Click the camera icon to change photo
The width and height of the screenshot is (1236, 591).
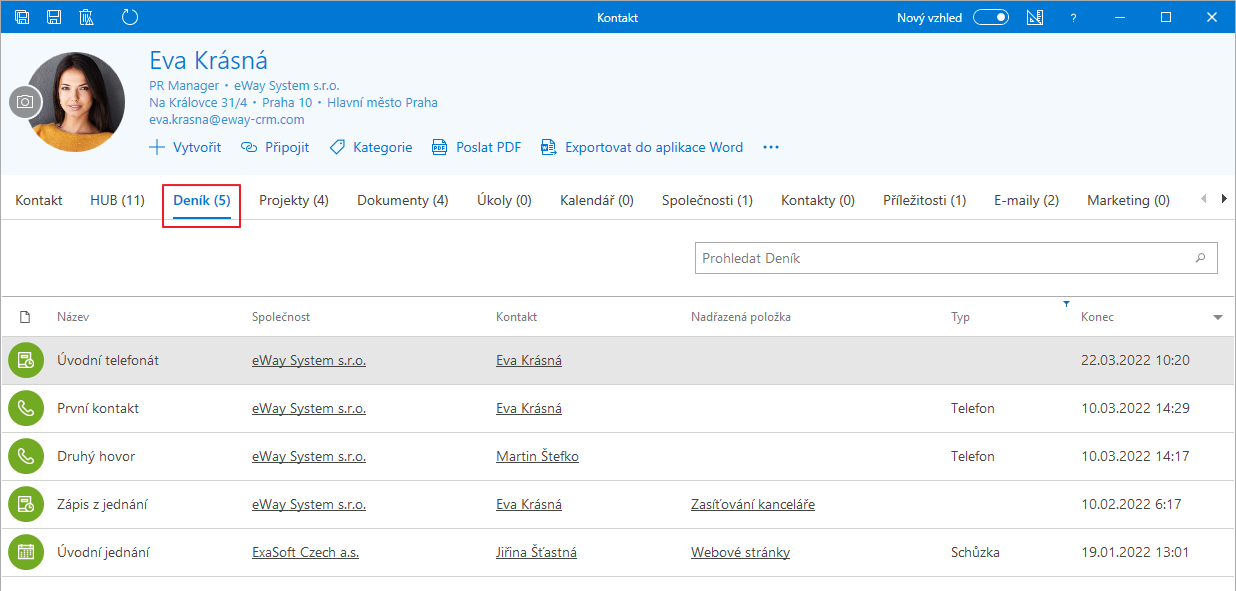pos(26,102)
